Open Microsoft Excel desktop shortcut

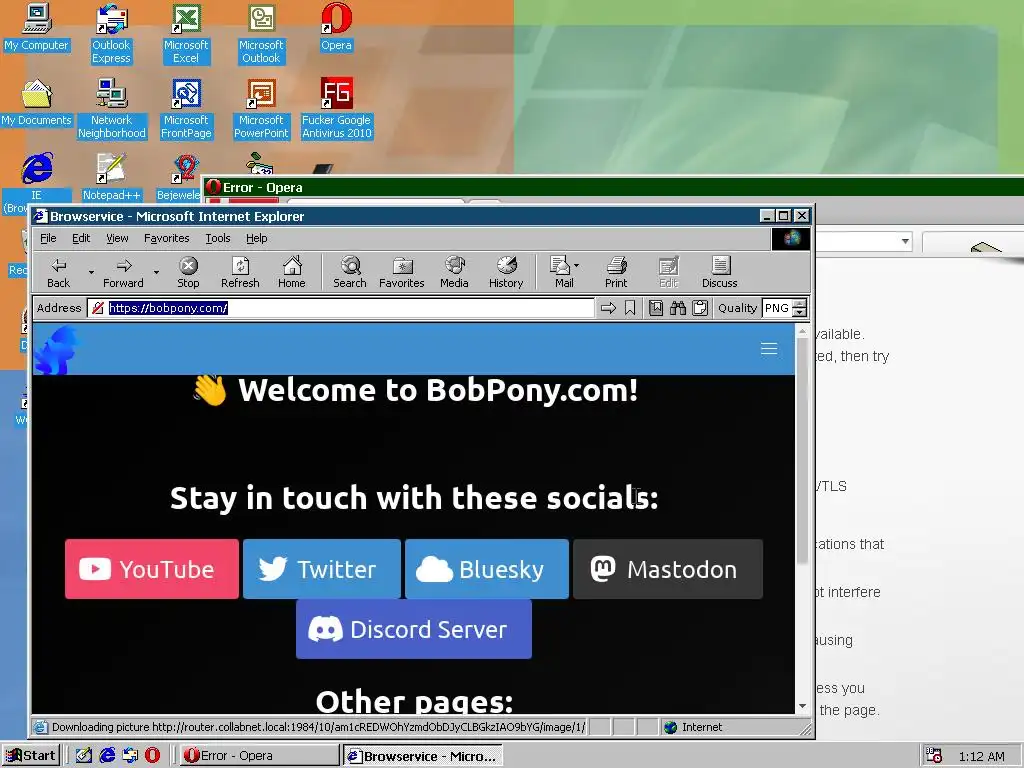click(x=186, y=34)
